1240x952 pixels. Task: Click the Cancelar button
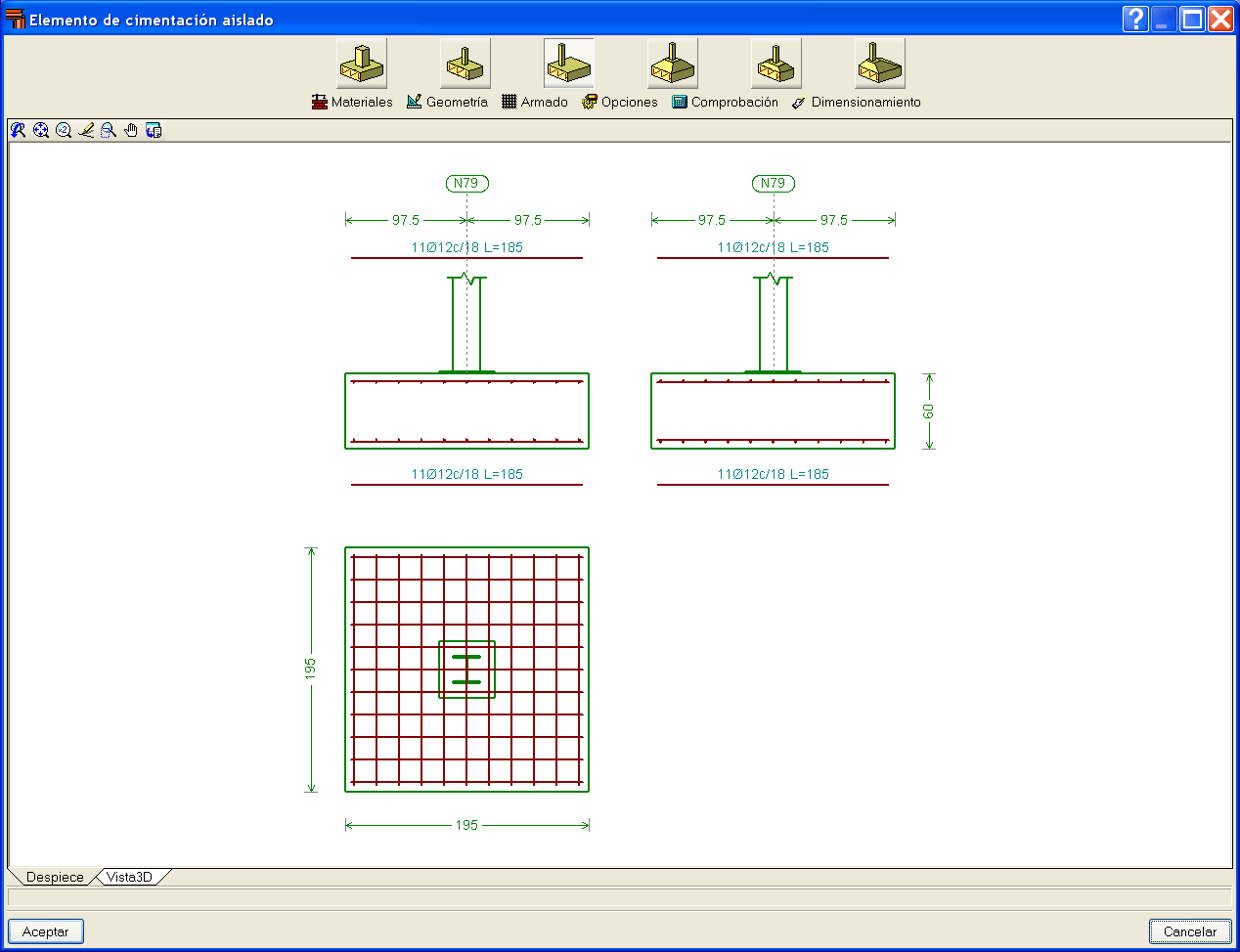click(1190, 931)
